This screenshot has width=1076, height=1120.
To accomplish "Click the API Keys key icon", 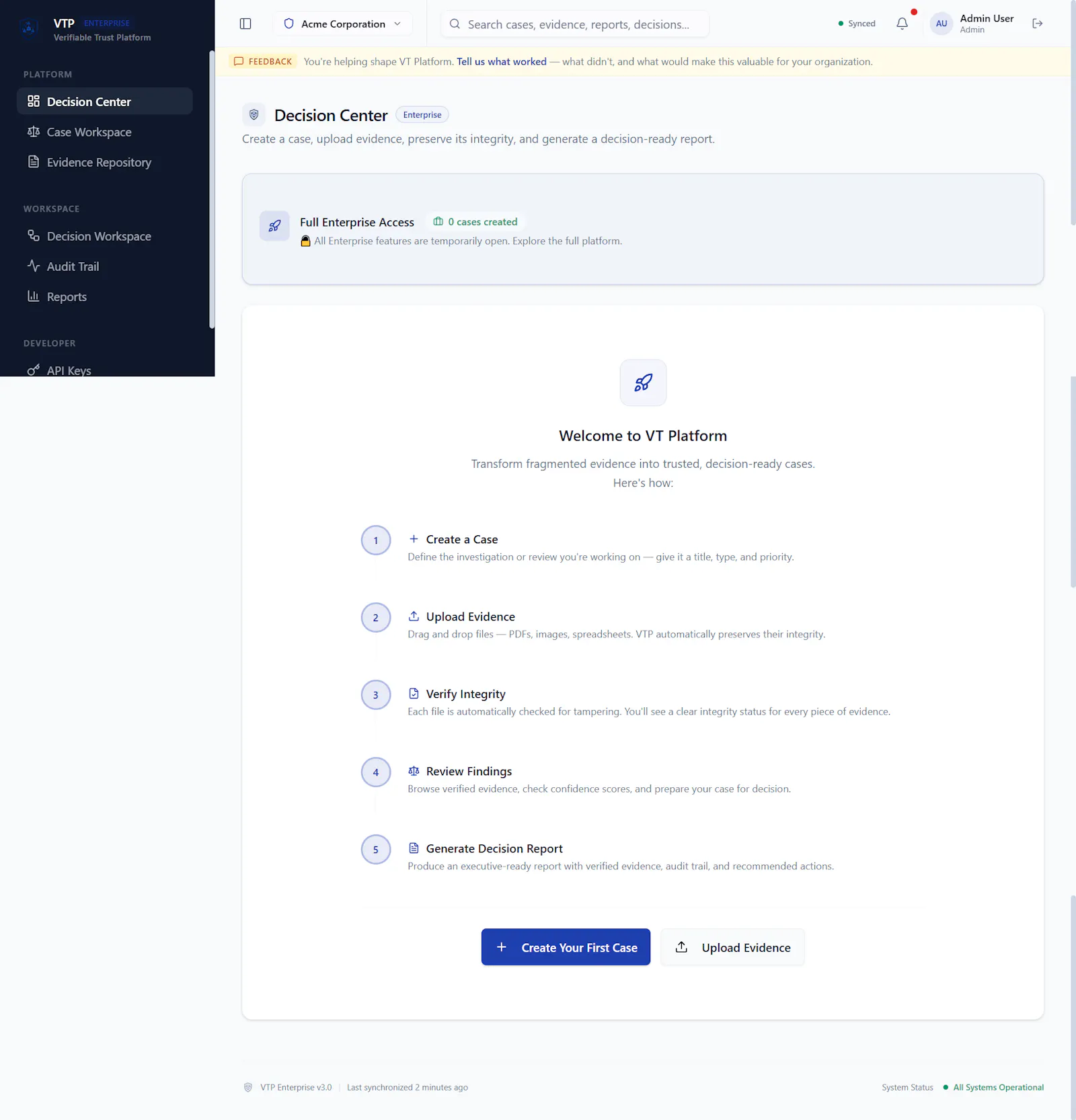I will pyautogui.click(x=34, y=370).
